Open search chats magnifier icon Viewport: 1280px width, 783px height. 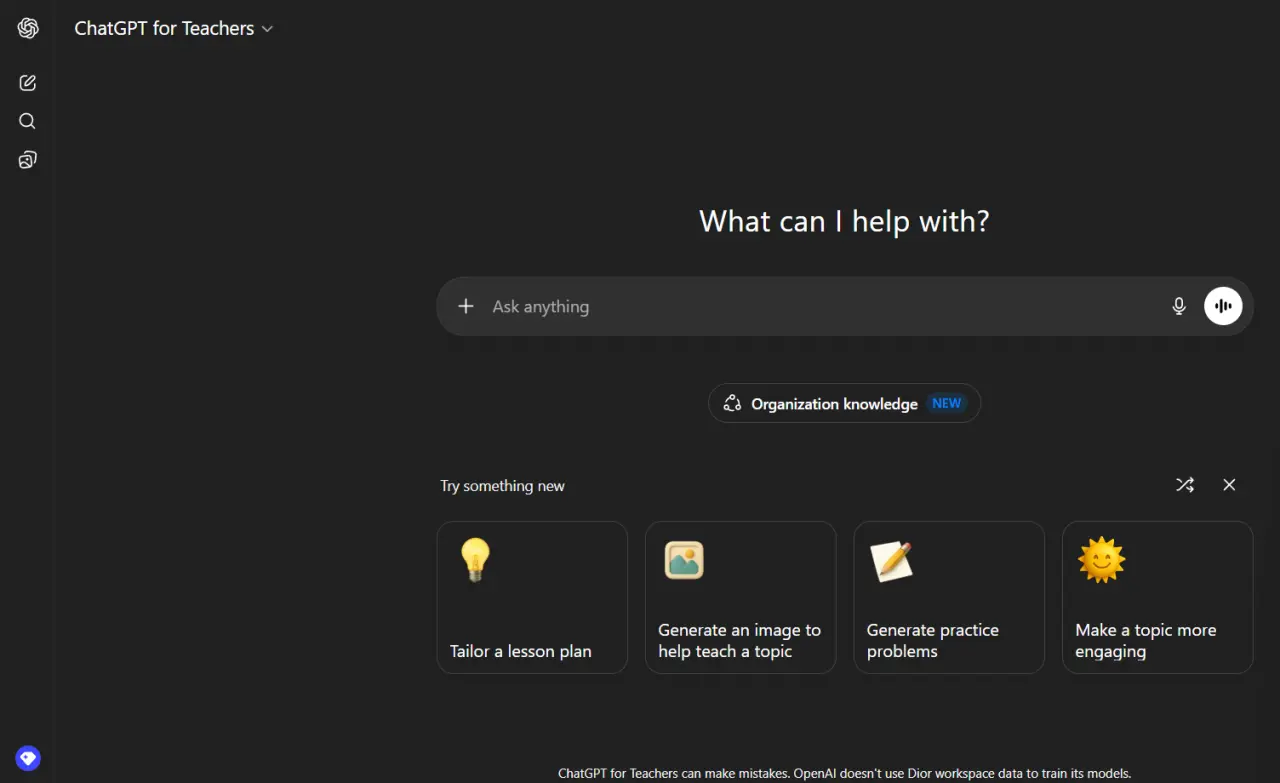28,121
